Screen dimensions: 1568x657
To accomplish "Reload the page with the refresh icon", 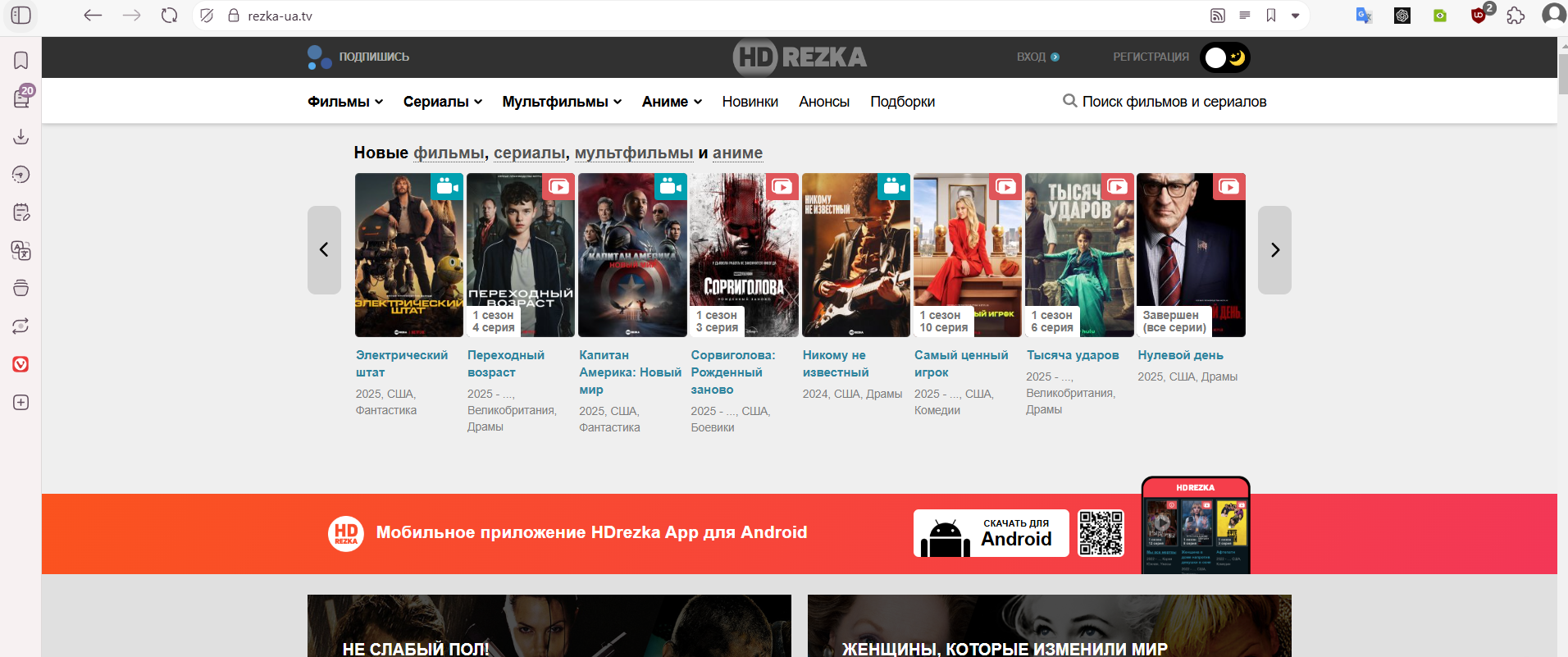I will 169,16.
